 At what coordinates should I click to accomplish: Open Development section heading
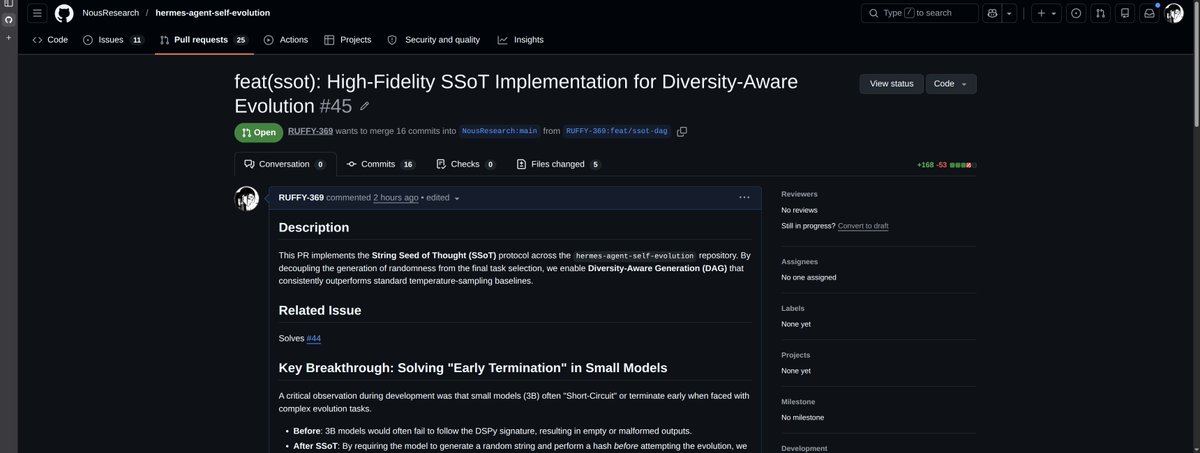805,449
